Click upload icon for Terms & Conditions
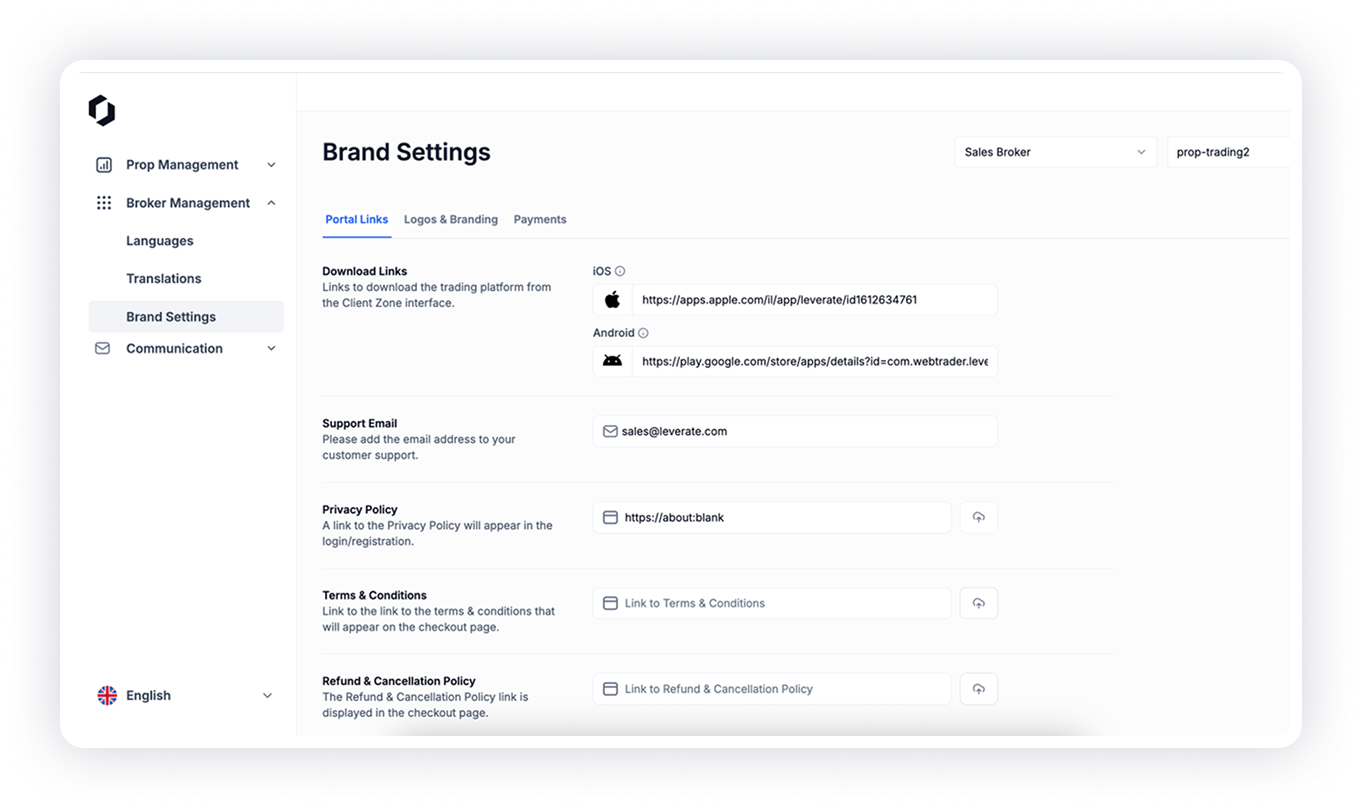Screen dimensions: 1362x808 [979, 603]
